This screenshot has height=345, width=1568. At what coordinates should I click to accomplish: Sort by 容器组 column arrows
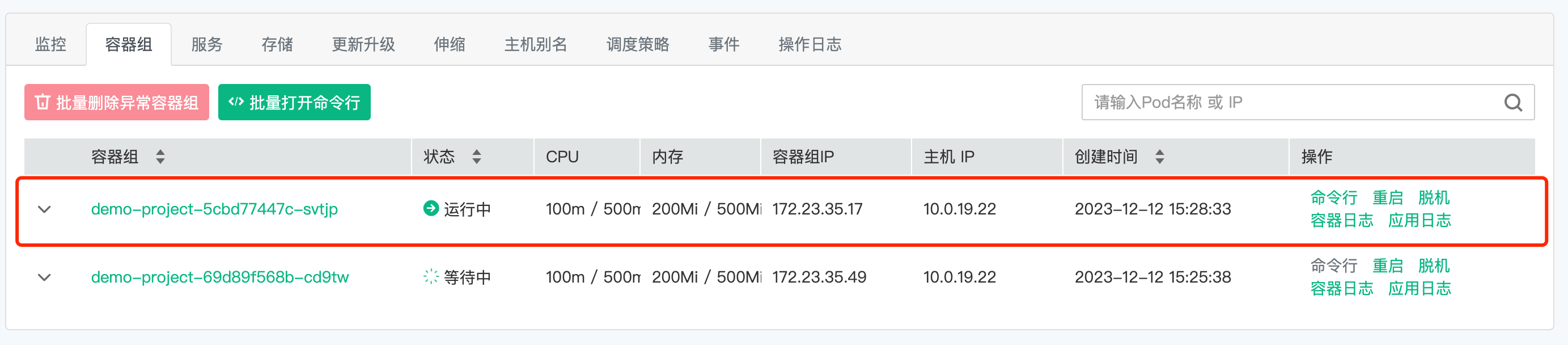(x=160, y=157)
